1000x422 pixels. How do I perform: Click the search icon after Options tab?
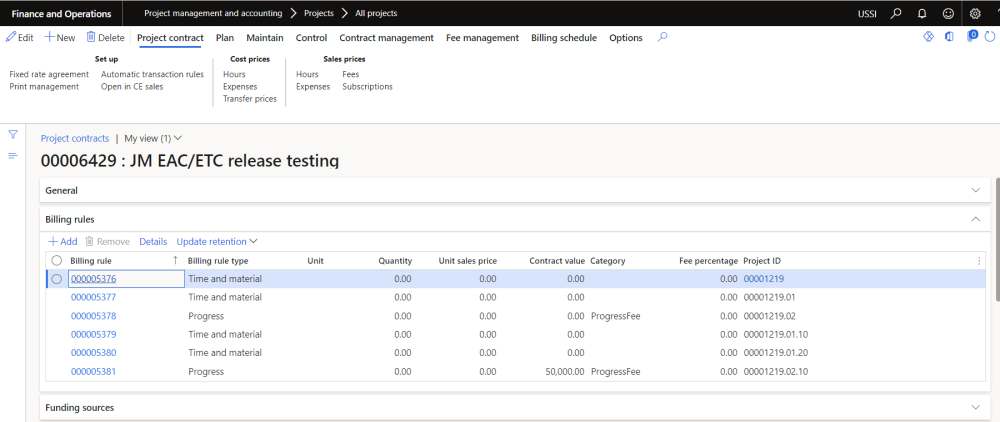(662, 37)
